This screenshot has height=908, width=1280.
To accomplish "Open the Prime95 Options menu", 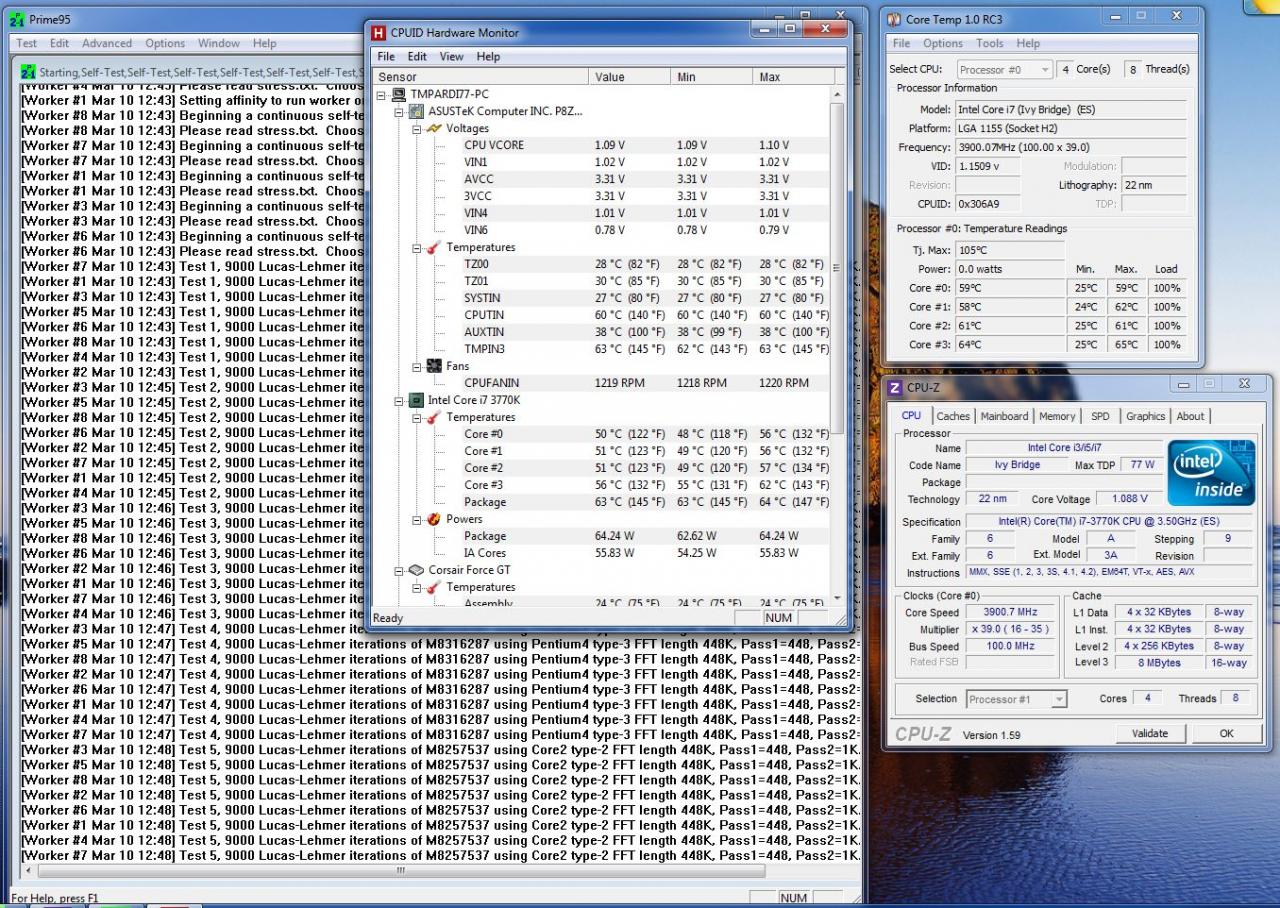I will (165, 43).
